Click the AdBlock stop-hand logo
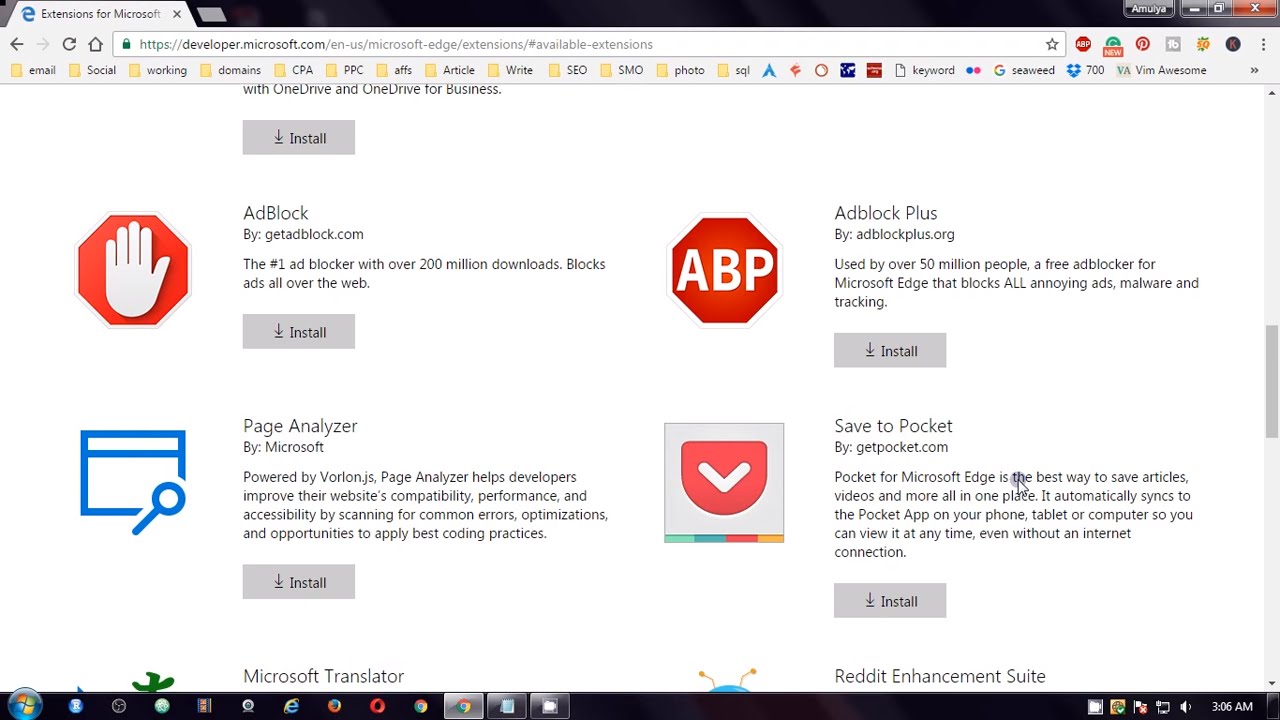 [x=133, y=270]
